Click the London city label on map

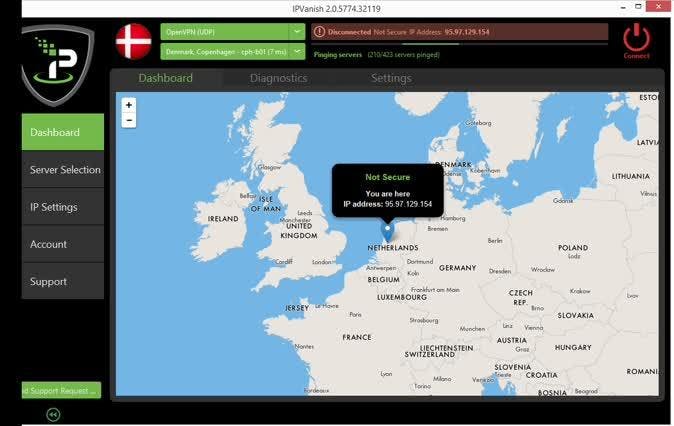pyautogui.click(x=322, y=262)
